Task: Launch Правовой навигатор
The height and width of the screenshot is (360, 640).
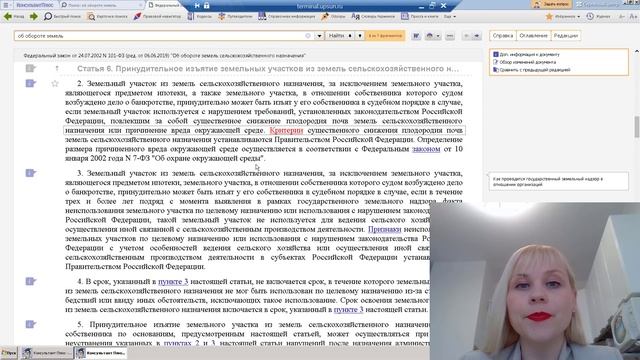Action: (x=157, y=16)
